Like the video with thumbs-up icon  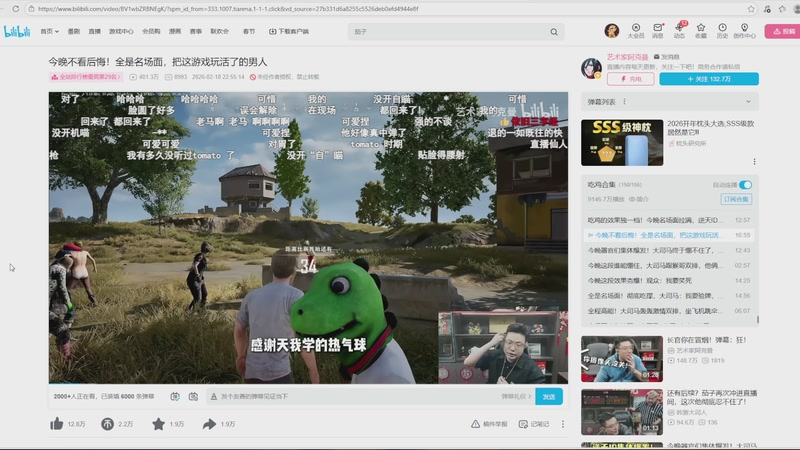tap(56, 423)
